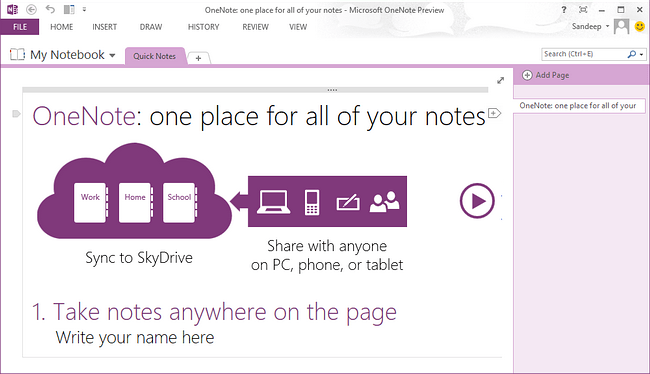The height and width of the screenshot is (374, 650).
Task: Click the notebook icon beside My Notebook
Action: coord(17,54)
